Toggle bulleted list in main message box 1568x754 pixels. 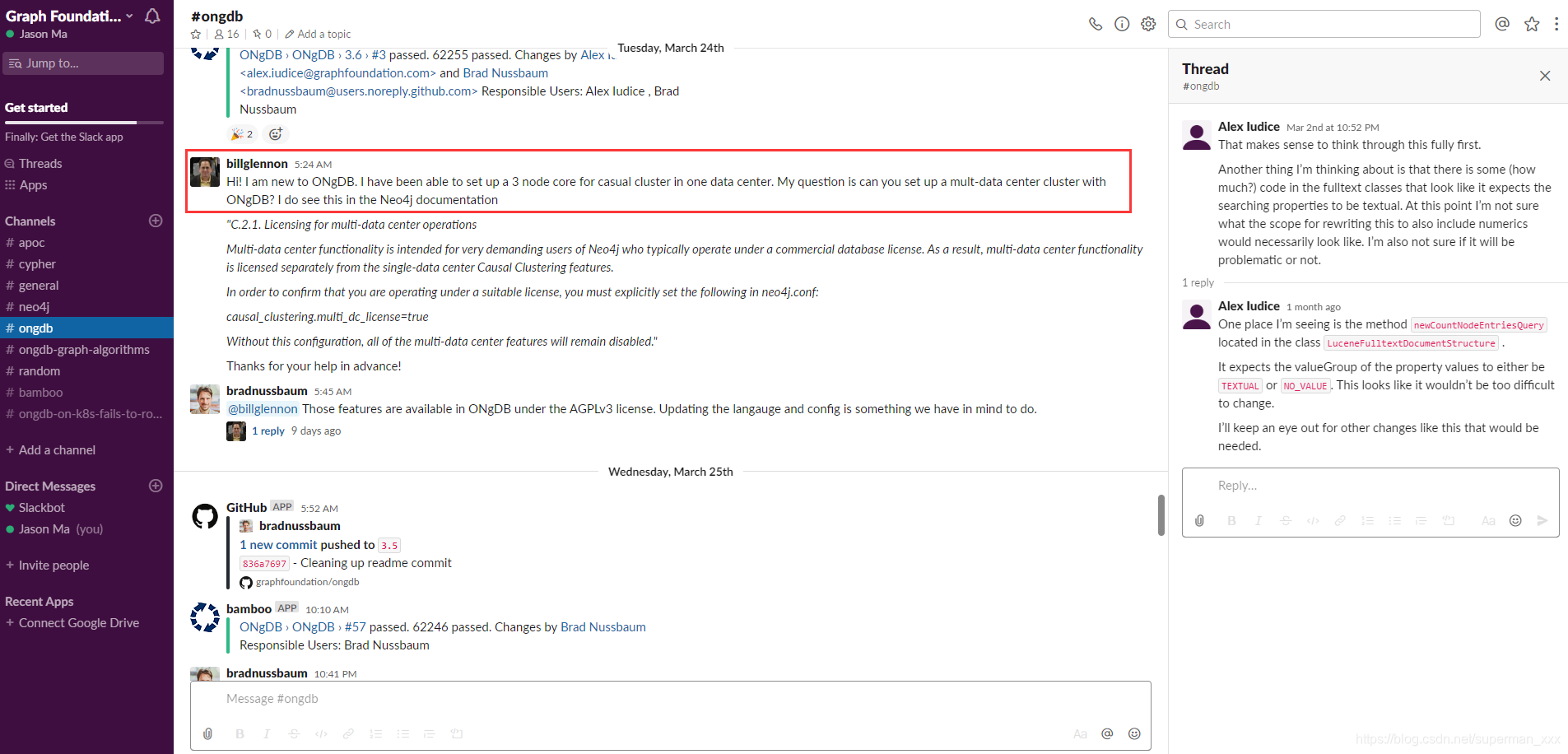[402, 733]
